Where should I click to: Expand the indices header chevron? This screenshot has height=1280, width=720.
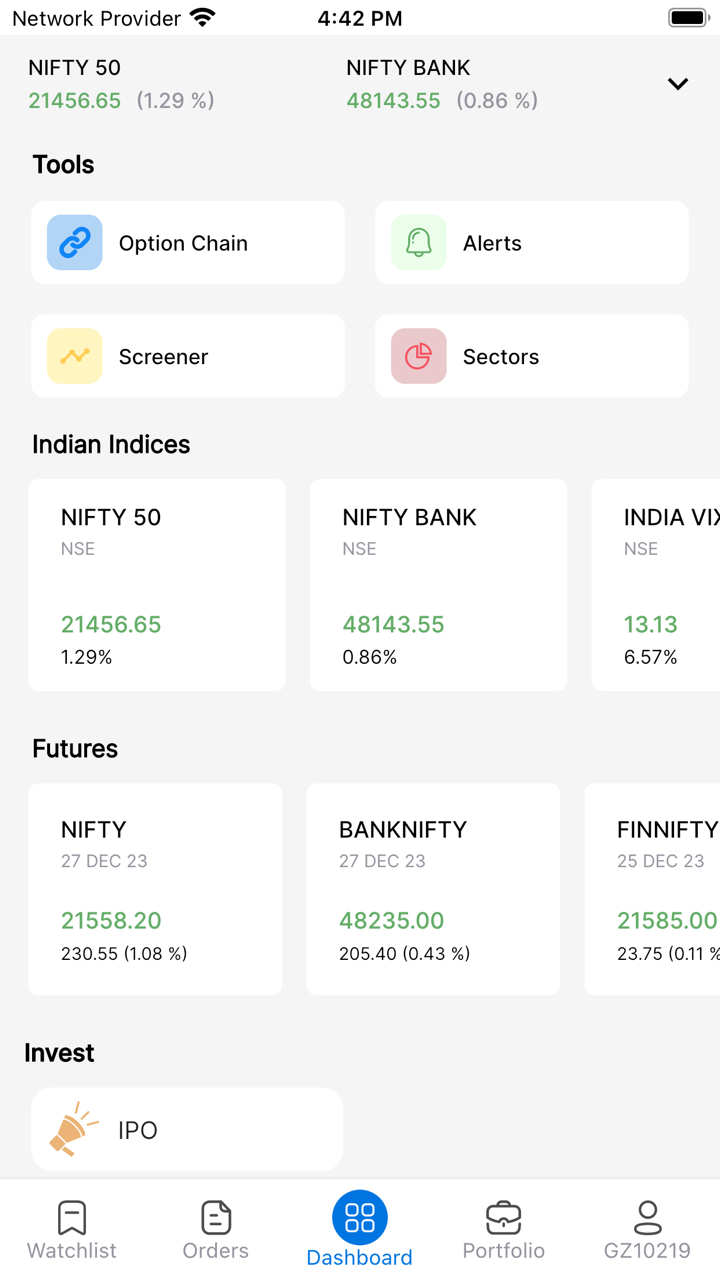[678, 84]
